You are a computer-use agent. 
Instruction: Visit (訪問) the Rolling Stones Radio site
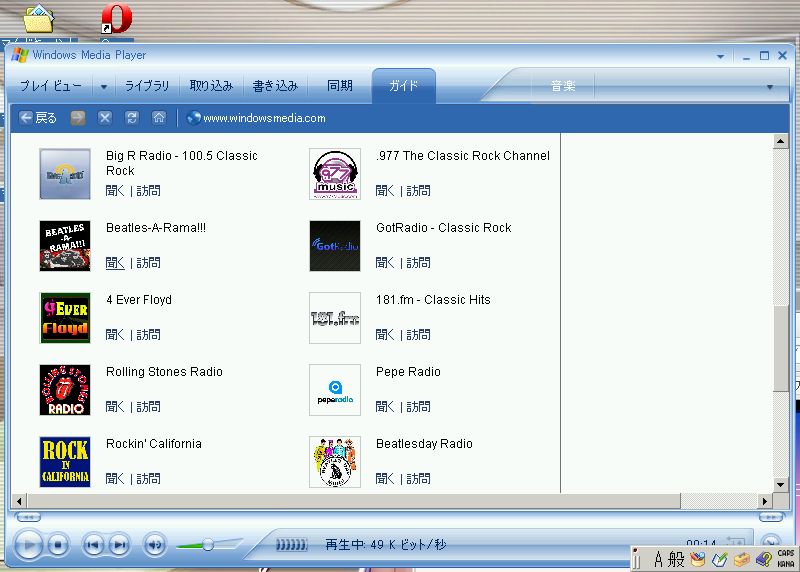(148, 407)
